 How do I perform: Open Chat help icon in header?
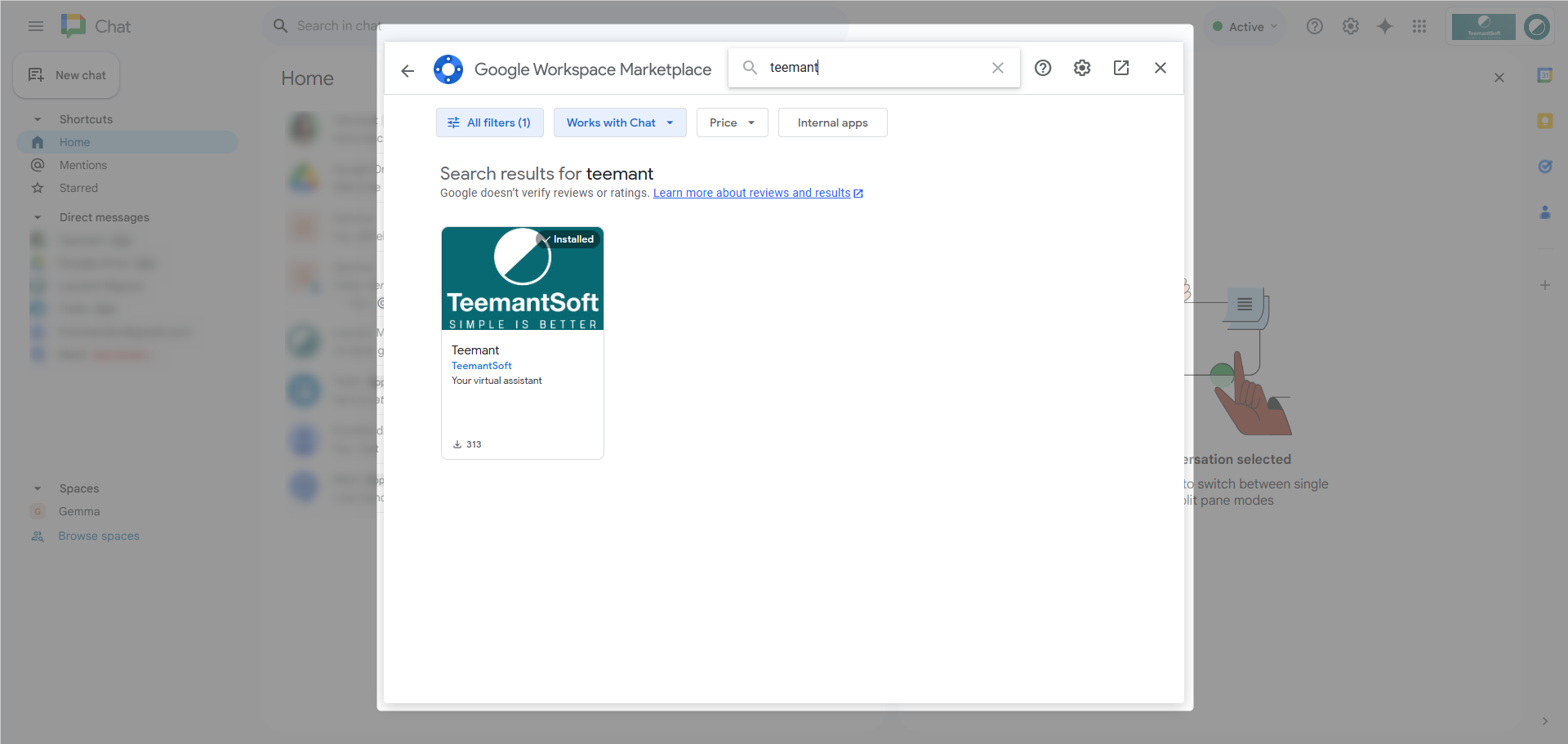1315,26
